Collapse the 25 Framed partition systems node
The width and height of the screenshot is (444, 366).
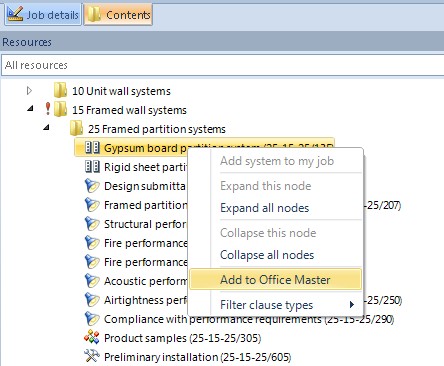click(47, 127)
